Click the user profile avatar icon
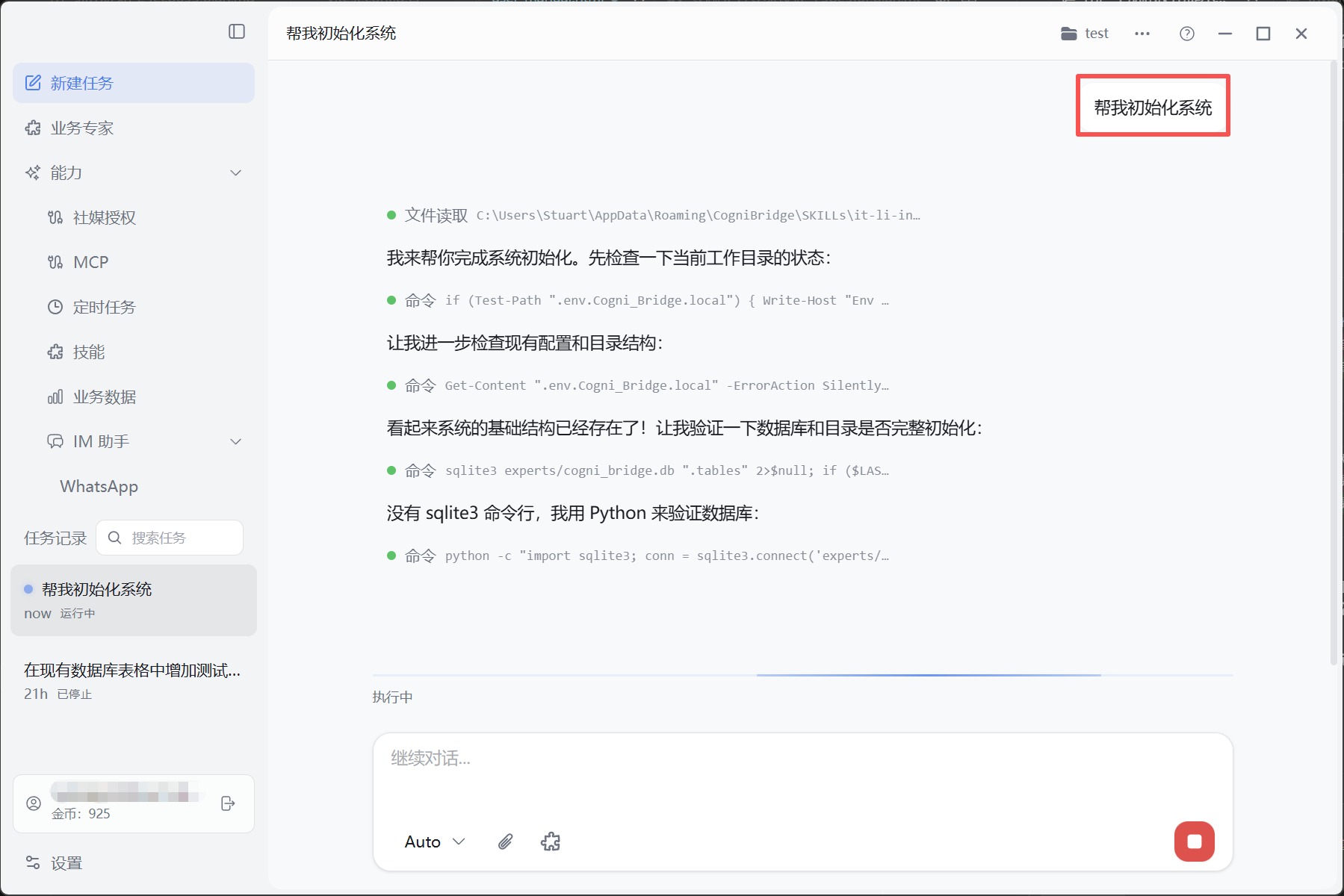Viewport: 1344px width, 896px height. click(34, 803)
